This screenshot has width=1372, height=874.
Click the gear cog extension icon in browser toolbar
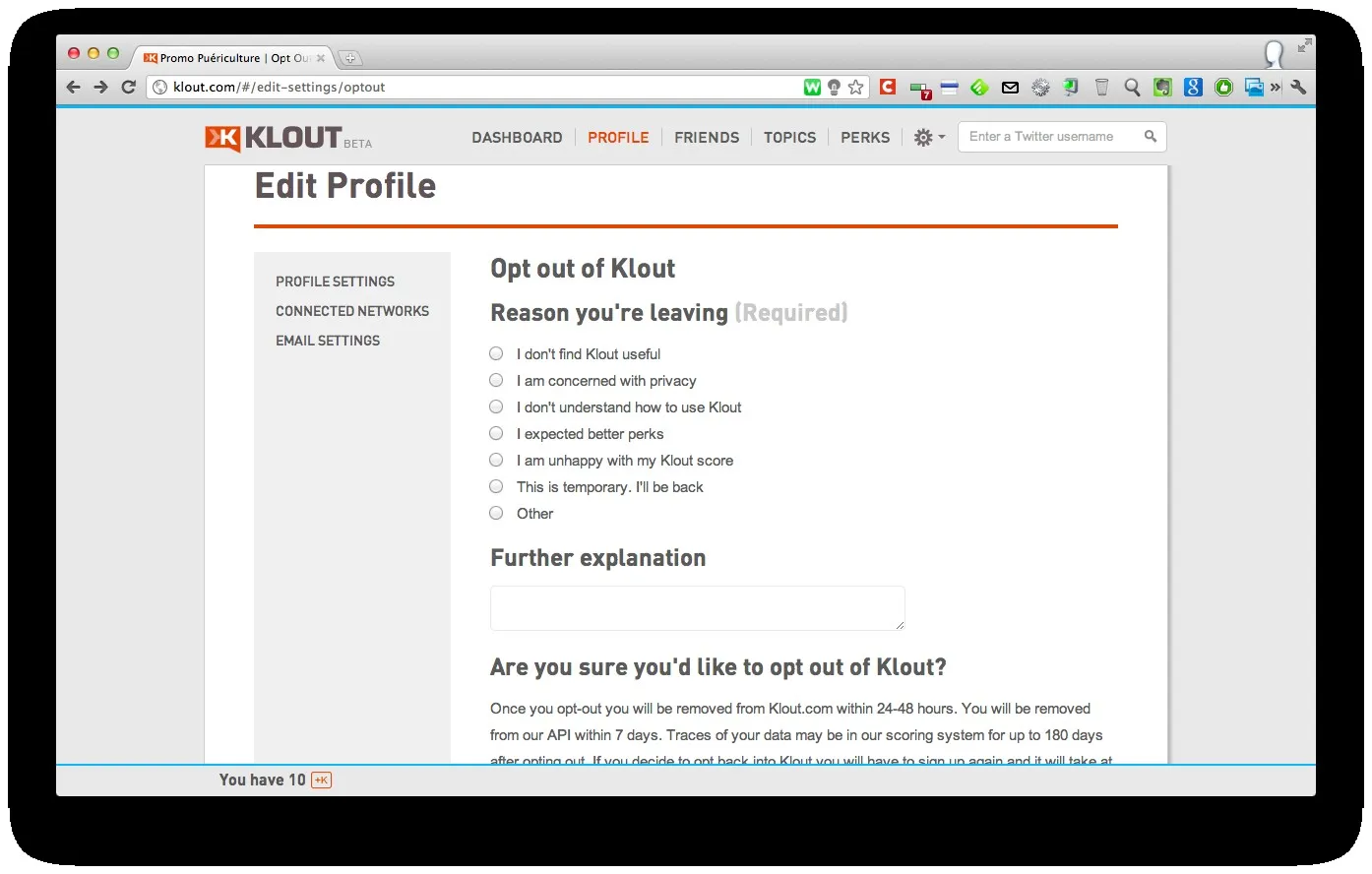tap(1040, 88)
